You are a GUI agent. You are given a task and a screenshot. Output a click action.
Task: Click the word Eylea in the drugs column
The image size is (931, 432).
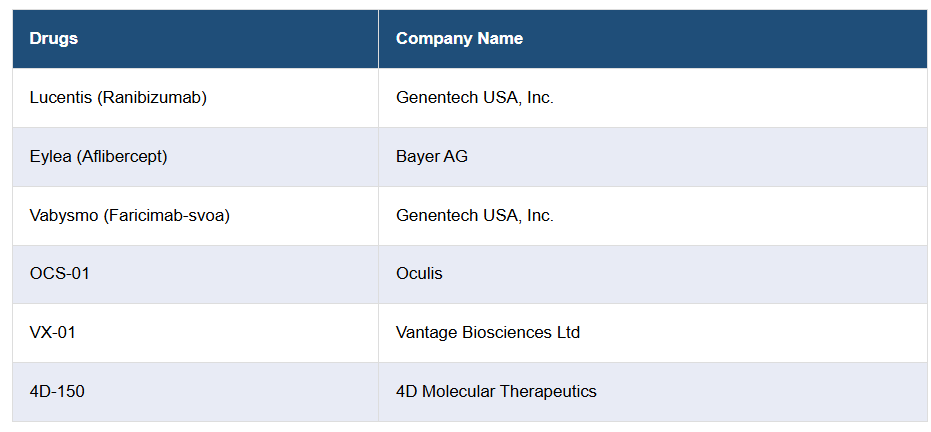50,157
